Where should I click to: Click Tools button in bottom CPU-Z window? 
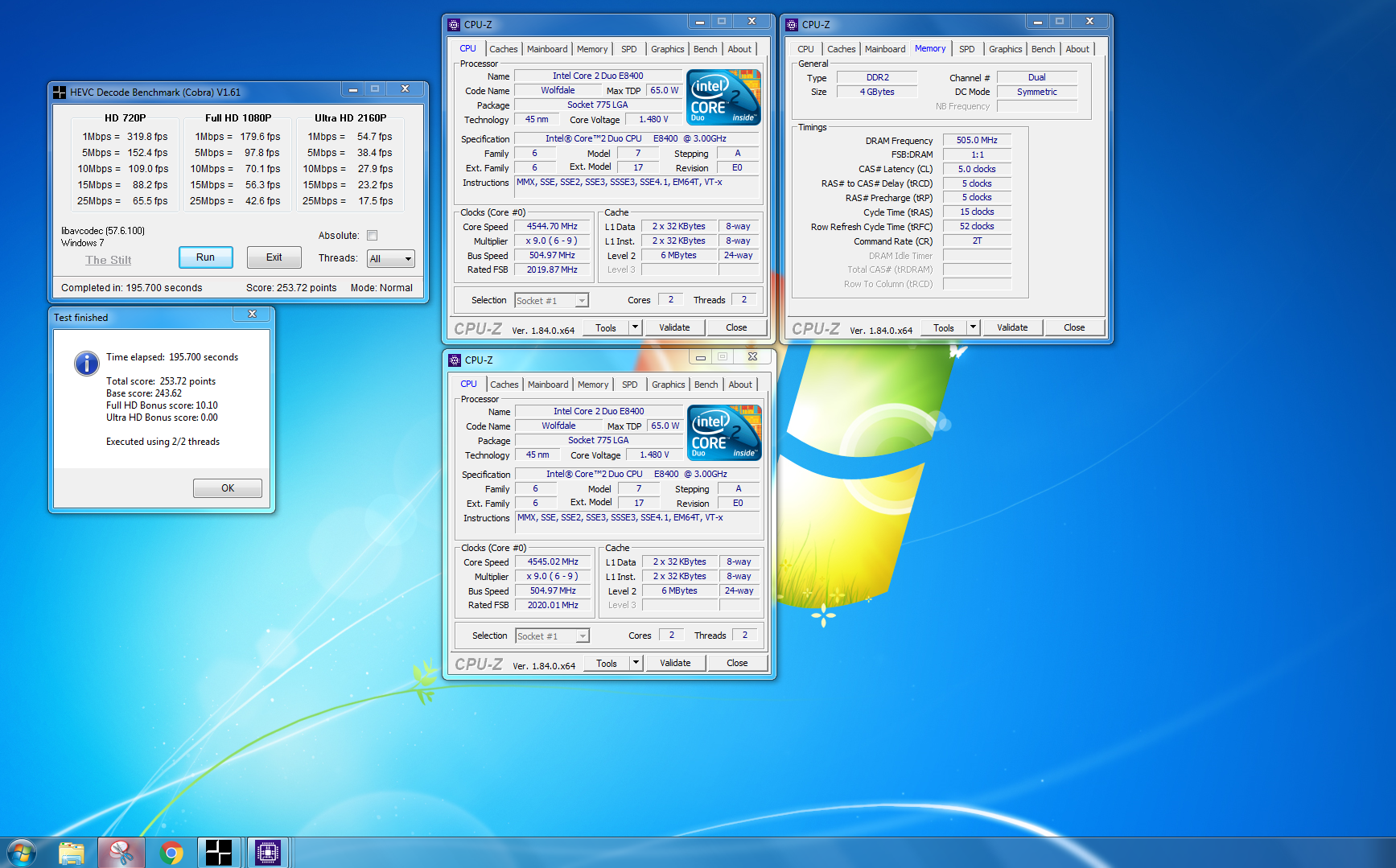607,663
